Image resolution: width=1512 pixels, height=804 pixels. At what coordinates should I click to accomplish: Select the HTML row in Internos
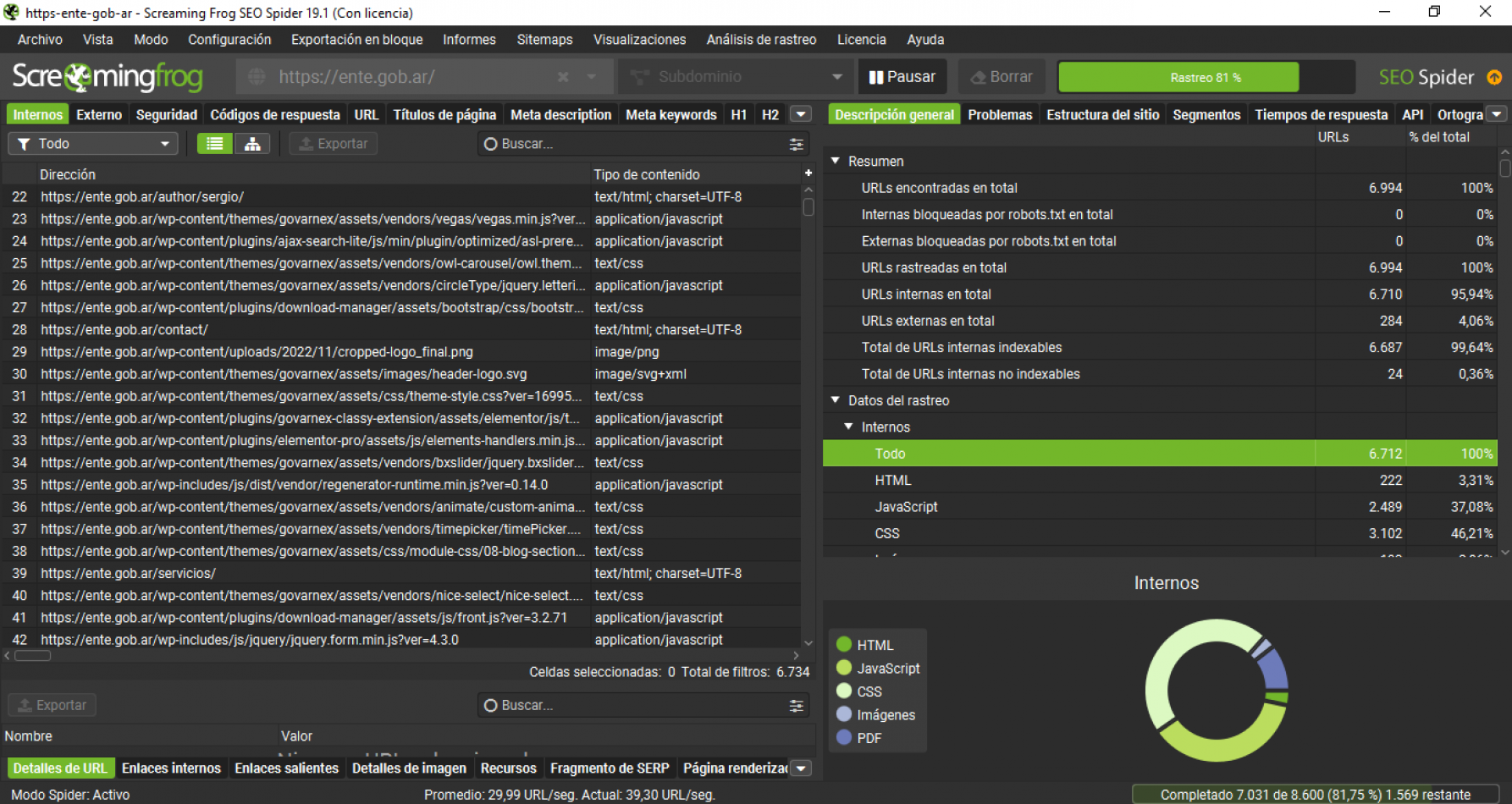click(x=1160, y=480)
